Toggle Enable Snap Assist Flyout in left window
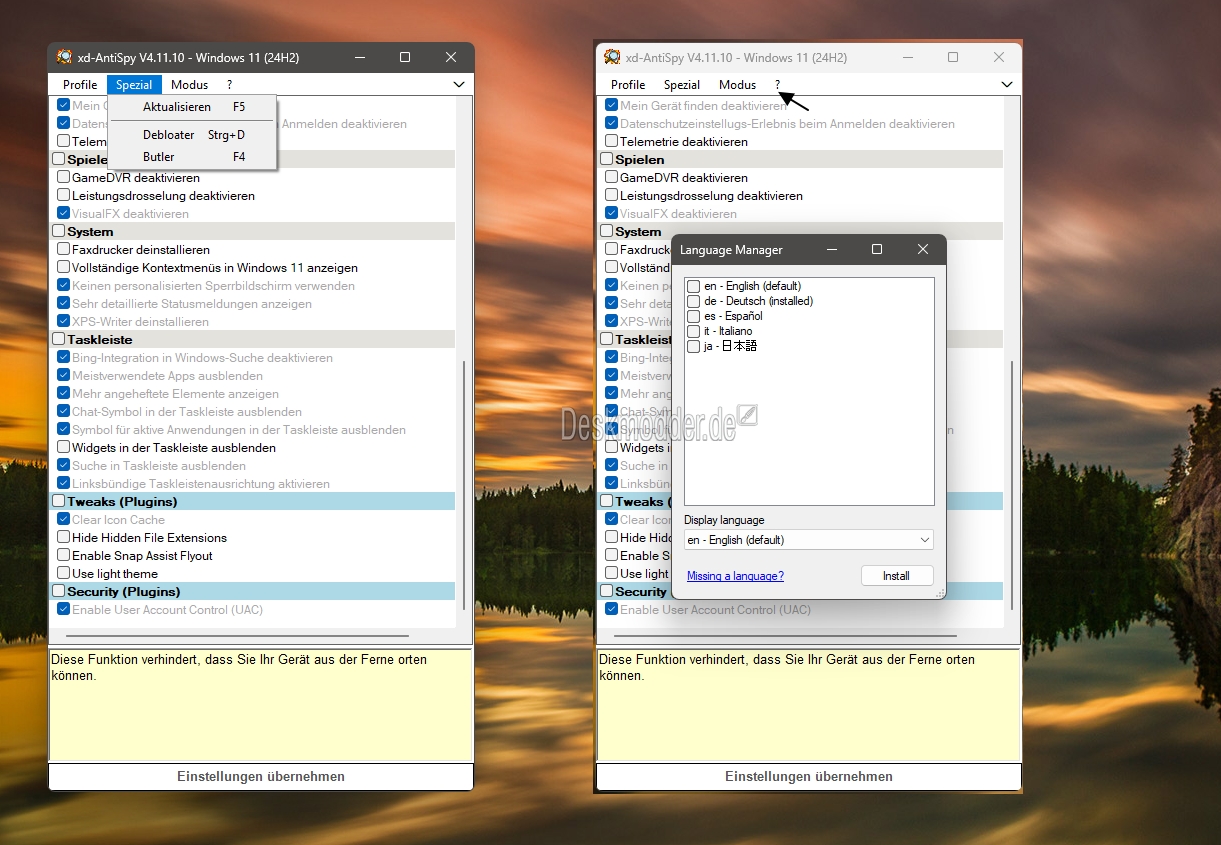Image resolution: width=1221 pixels, height=845 pixels. [64, 556]
